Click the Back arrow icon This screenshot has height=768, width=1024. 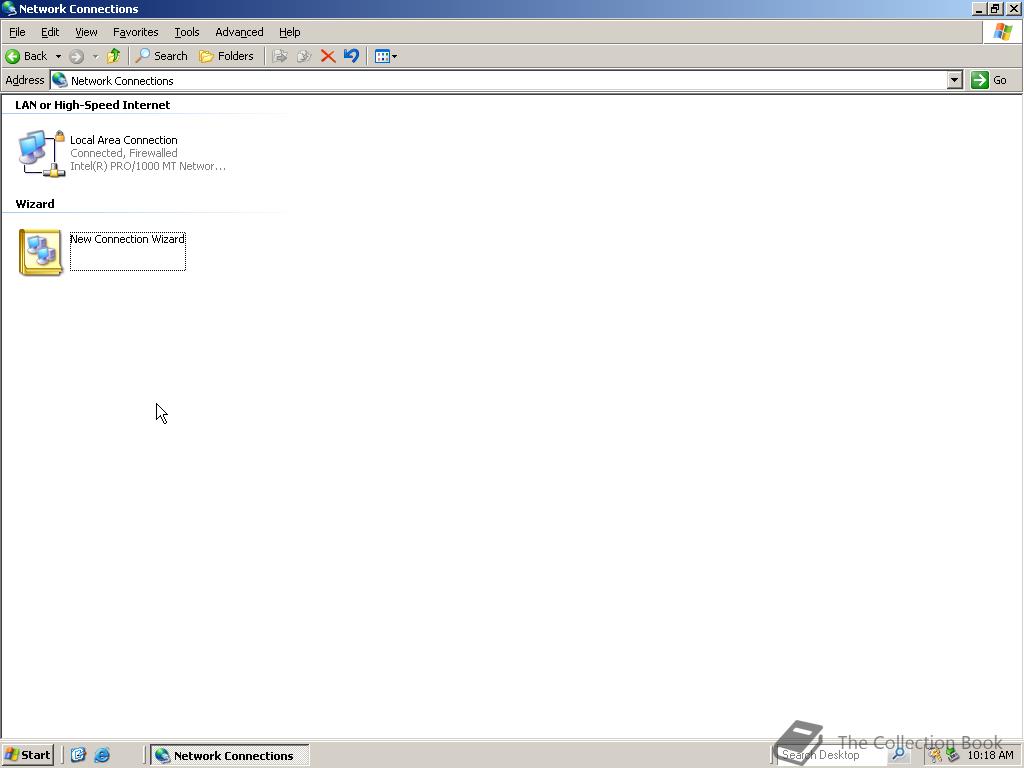coord(12,56)
